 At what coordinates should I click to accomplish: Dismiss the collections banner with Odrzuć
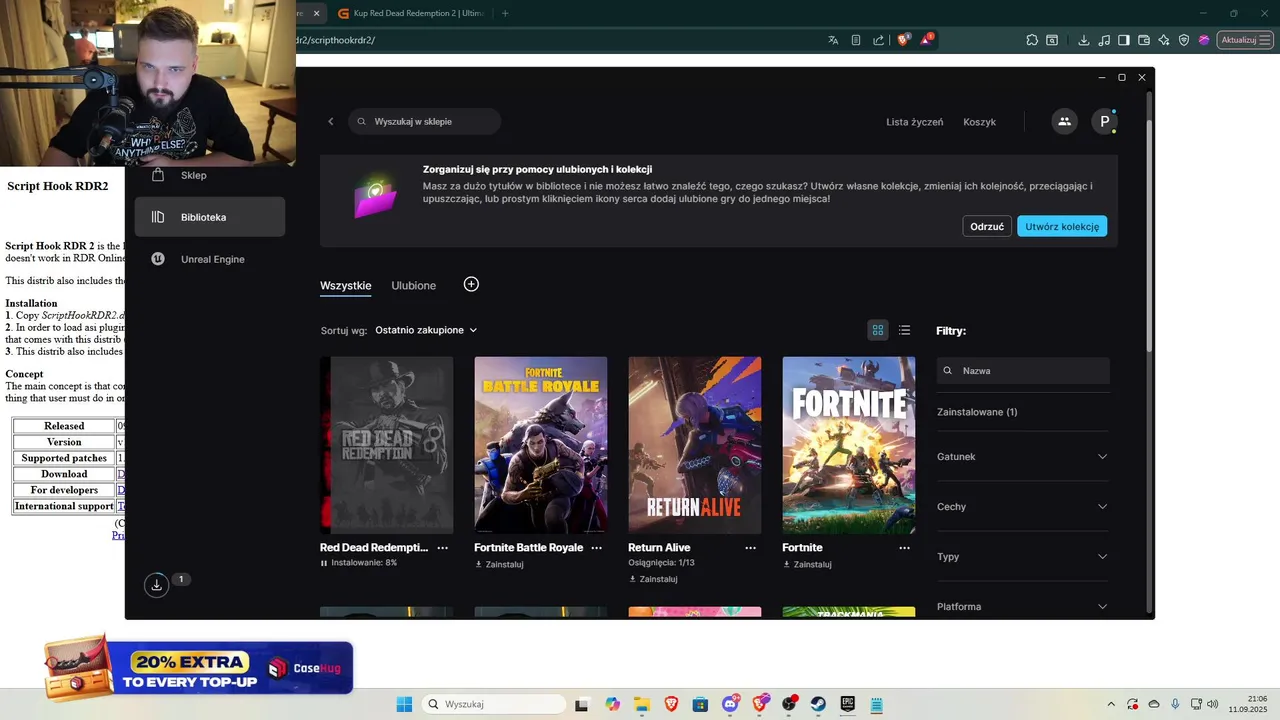pos(987,226)
